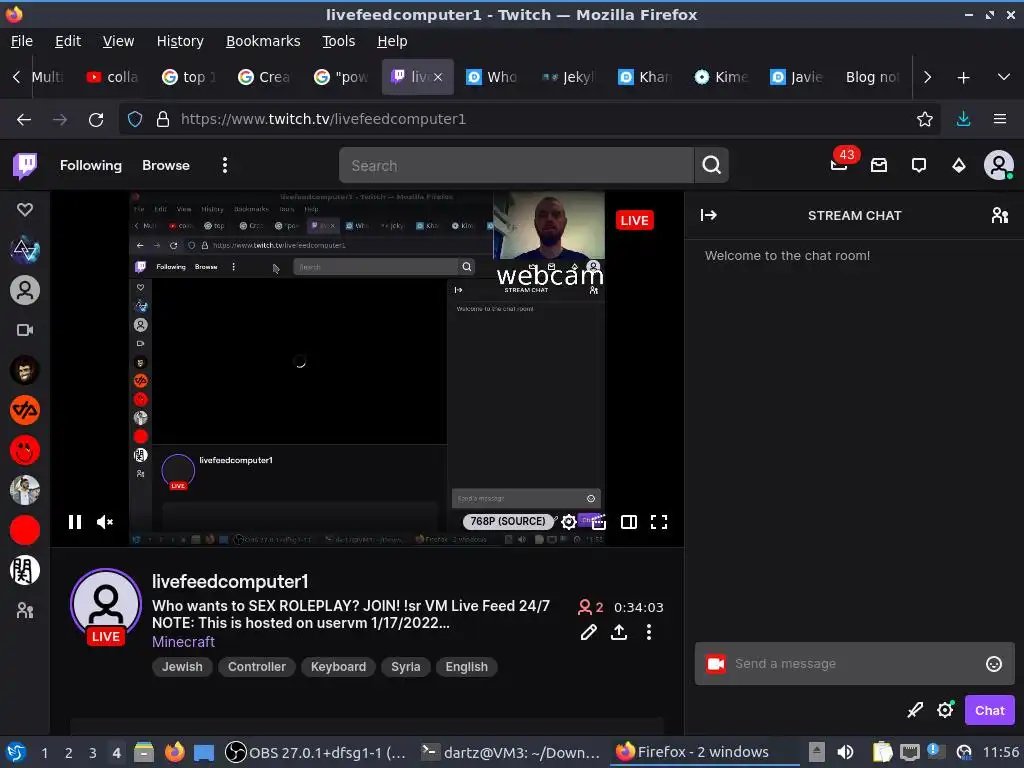The image size is (1024, 768).
Task: Share the stream via upload icon
Action: 618,632
